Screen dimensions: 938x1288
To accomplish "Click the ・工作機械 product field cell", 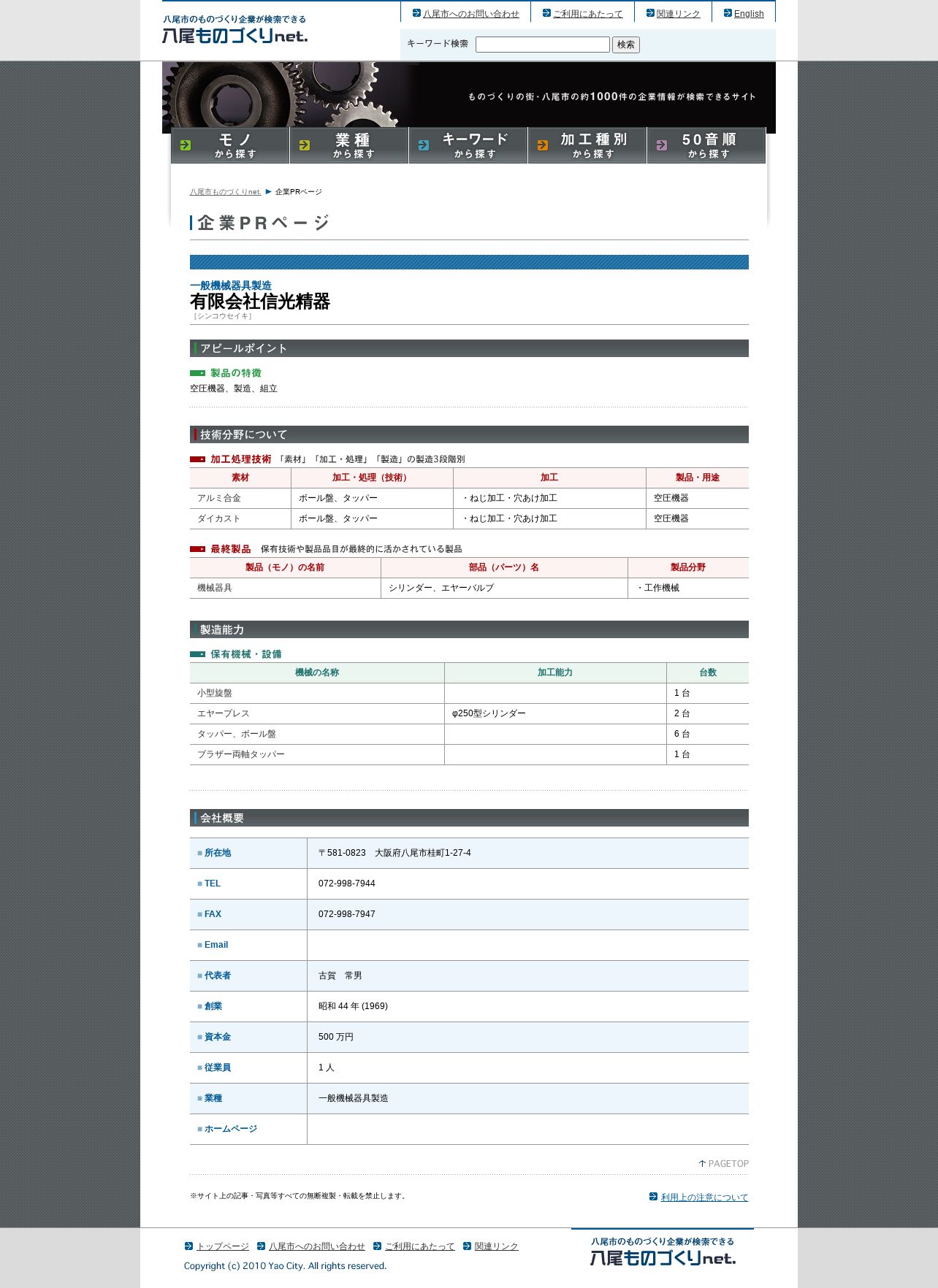I will [x=688, y=588].
